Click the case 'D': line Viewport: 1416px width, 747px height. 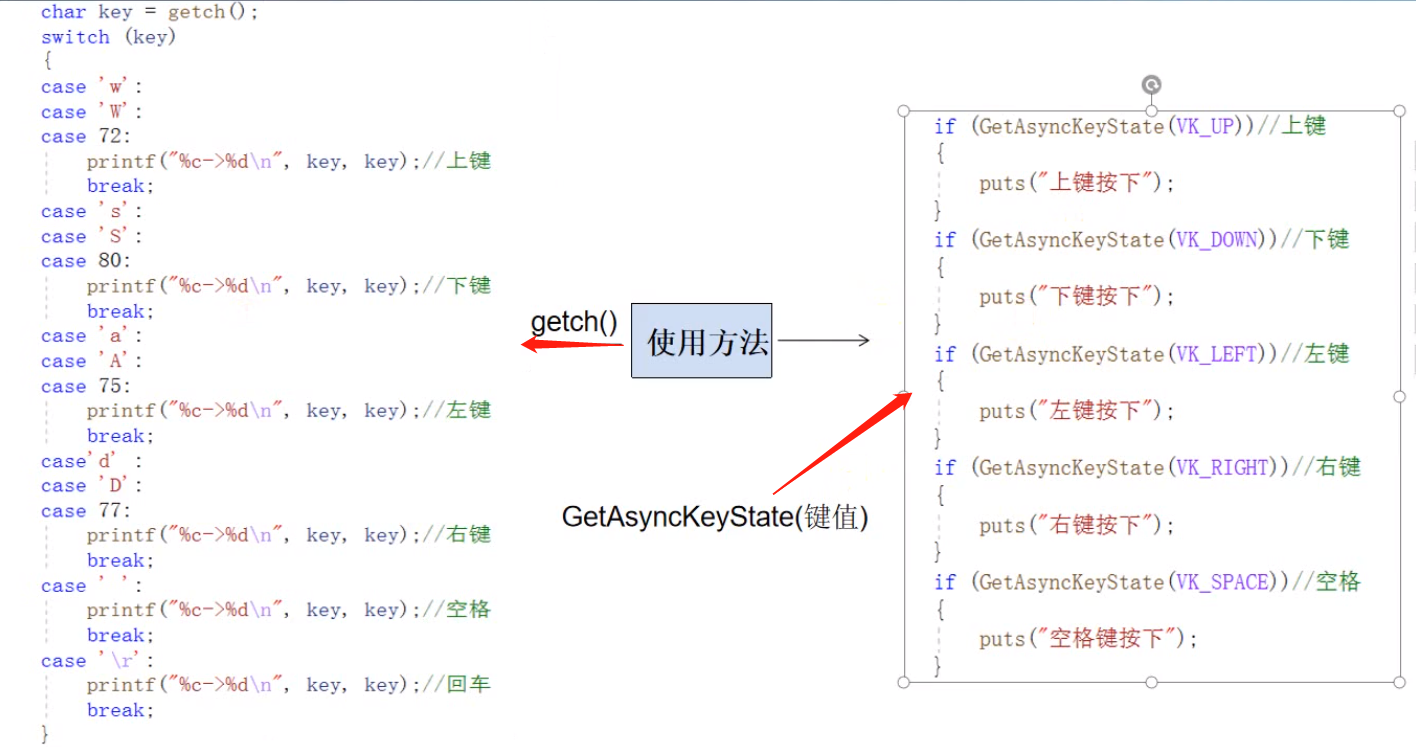[92, 486]
